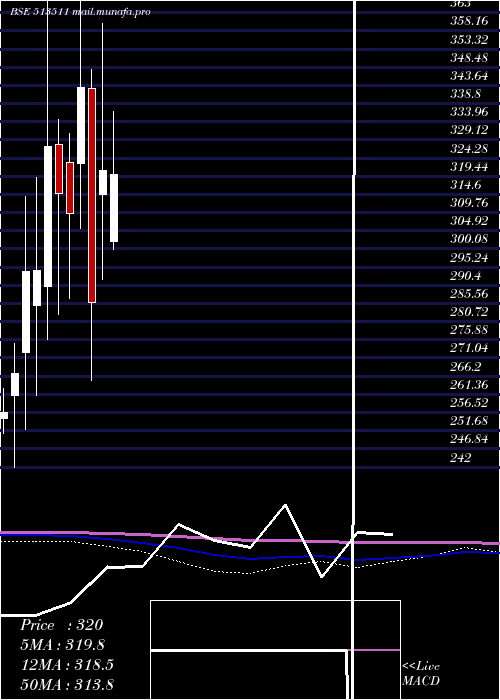Click the tallest red candlestick body

click(x=92, y=196)
